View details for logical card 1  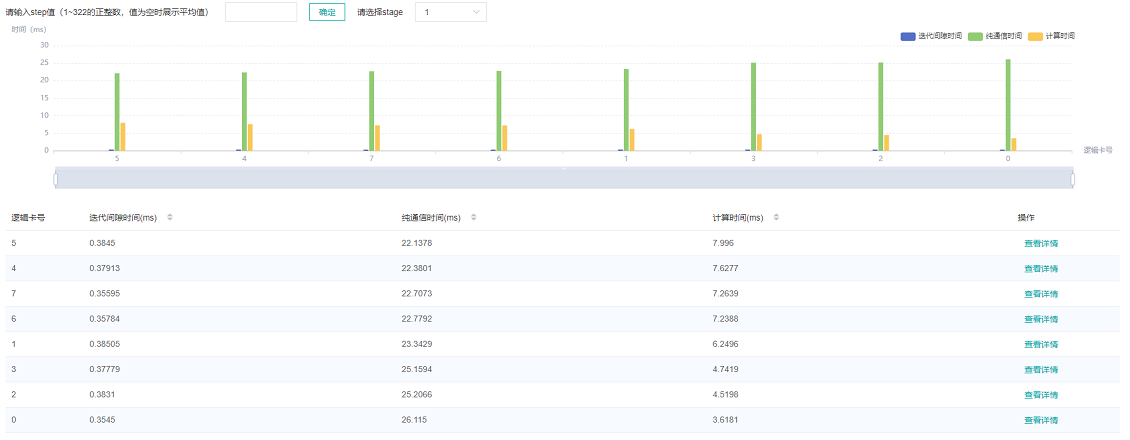tap(1040, 344)
